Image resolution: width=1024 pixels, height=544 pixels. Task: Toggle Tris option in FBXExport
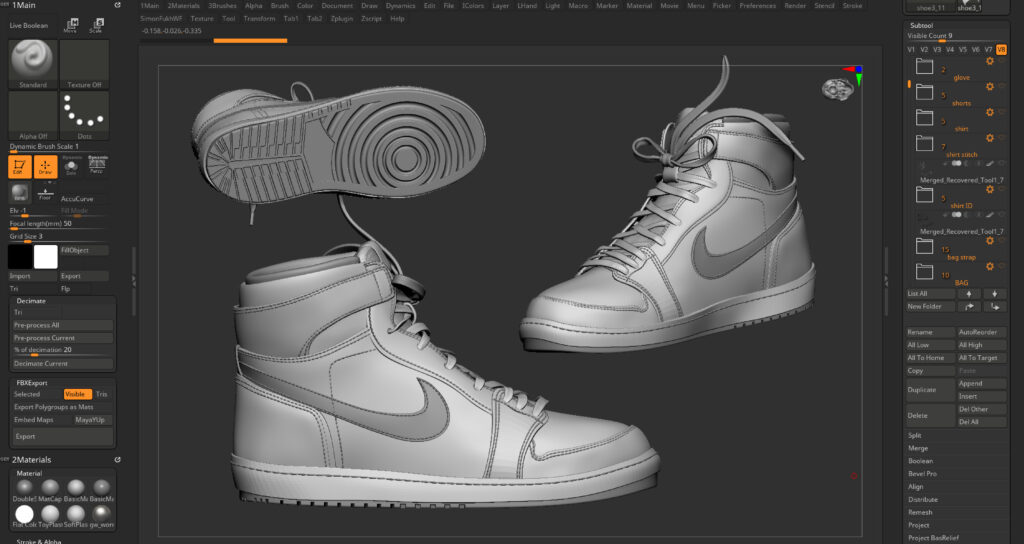coord(103,394)
